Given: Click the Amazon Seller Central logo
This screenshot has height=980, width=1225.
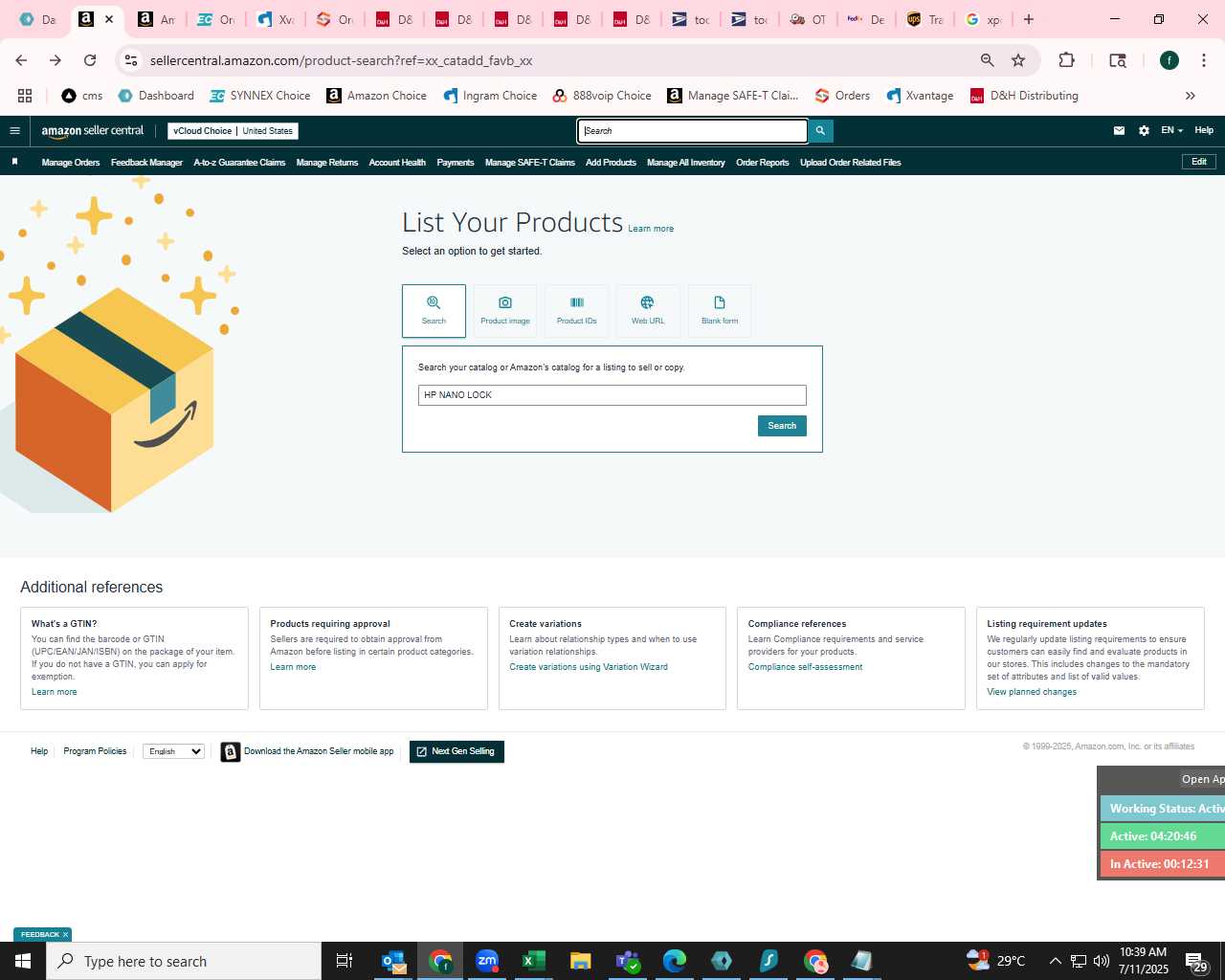Looking at the screenshot, I should pos(93,131).
